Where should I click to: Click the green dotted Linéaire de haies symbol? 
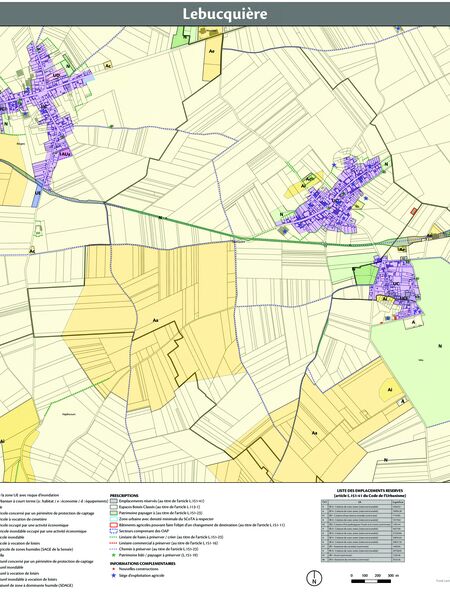(113, 537)
